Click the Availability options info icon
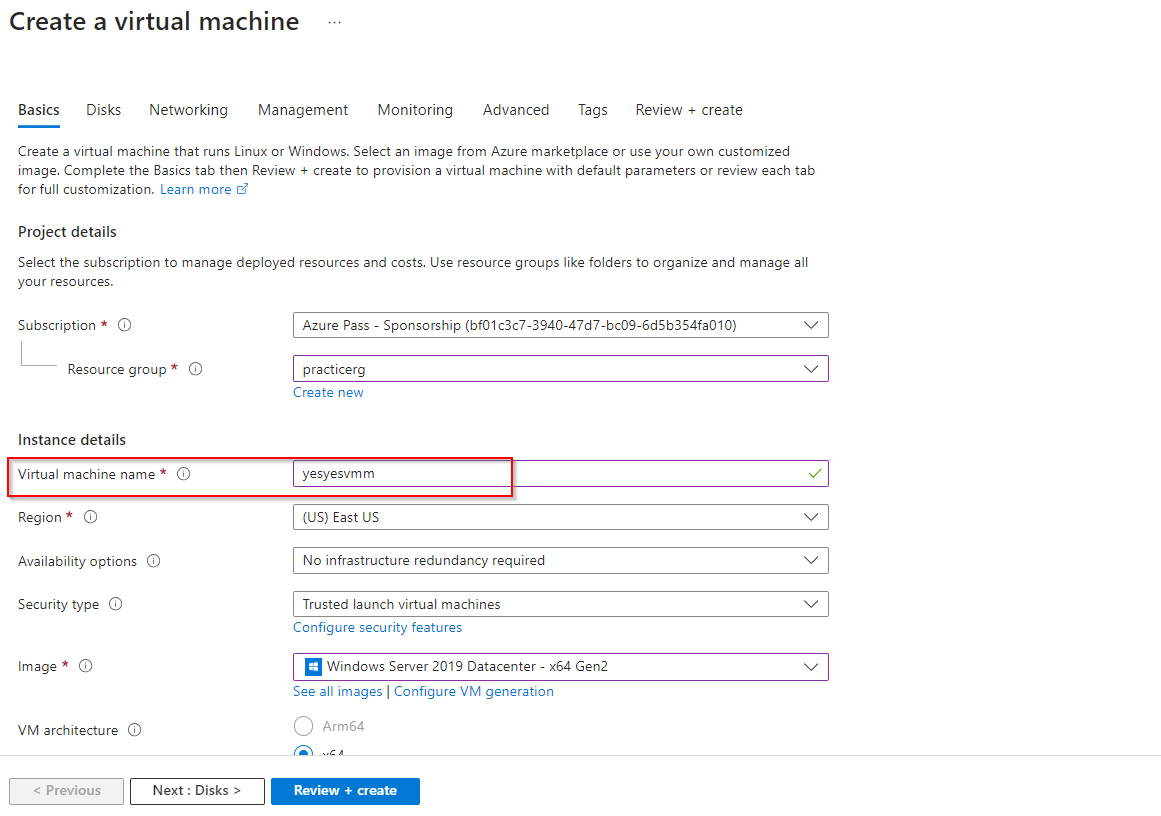 click(154, 561)
